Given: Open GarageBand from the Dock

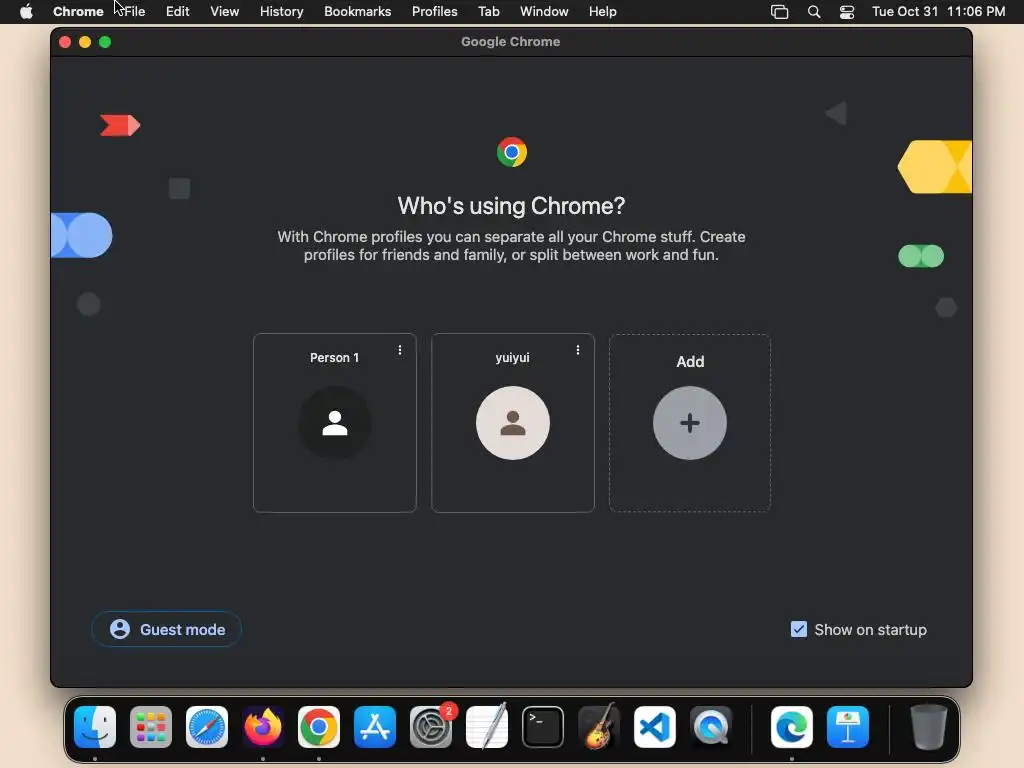Looking at the screenshot, I should (599, 726).
